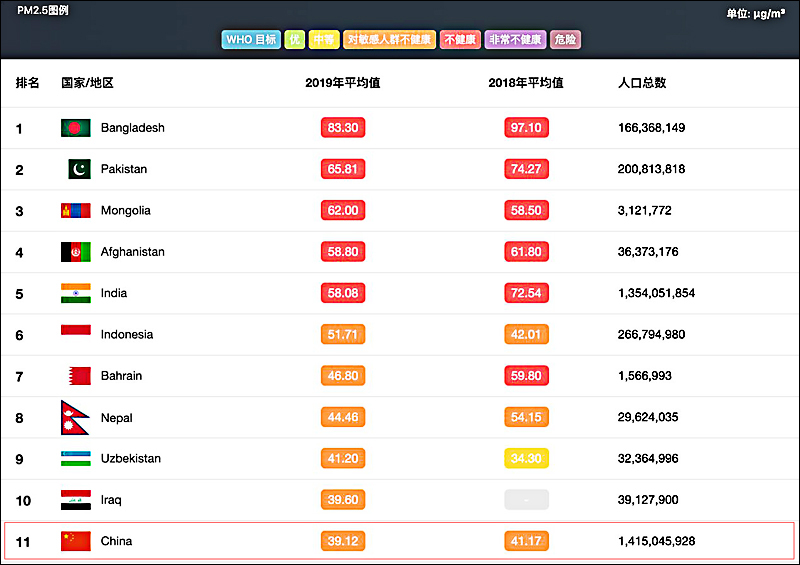Click the Uzbekistan flag icon

tap(76, 458)
